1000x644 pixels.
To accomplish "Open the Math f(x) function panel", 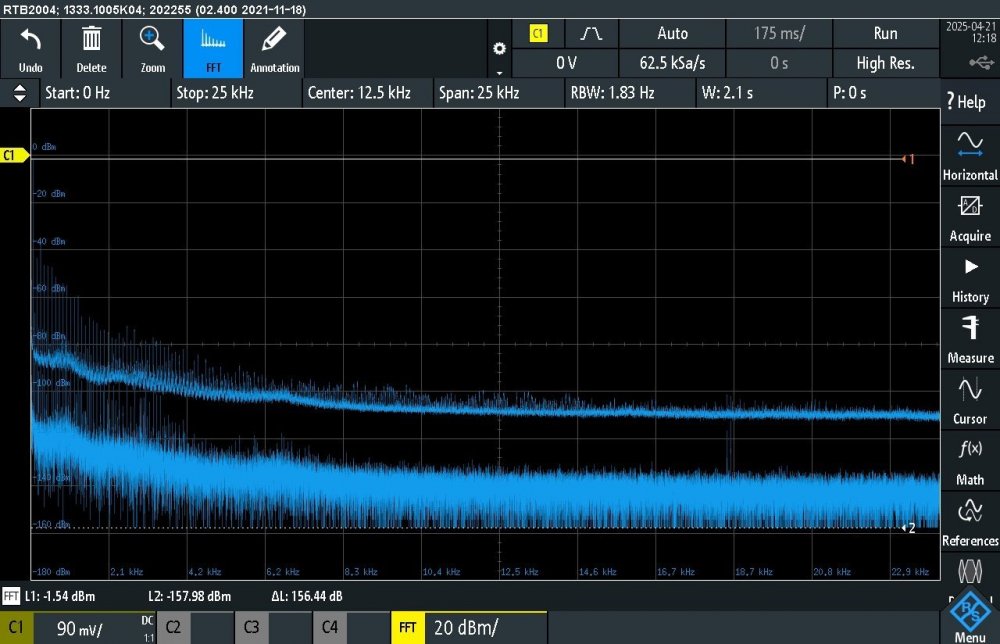I will tap(969, 461).
